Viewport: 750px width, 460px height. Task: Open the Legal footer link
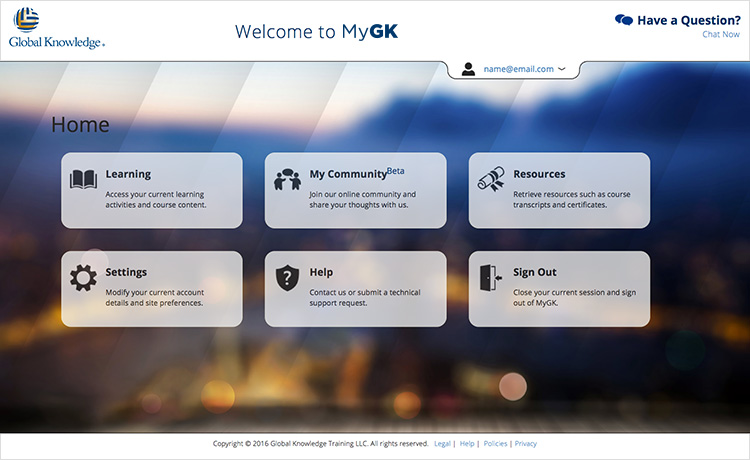[x=442, y=443]
